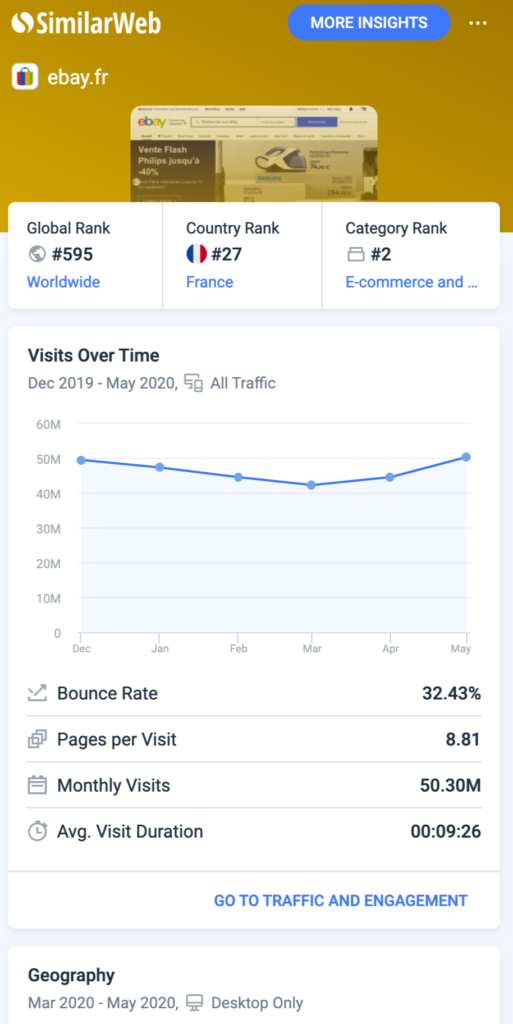Click the ebay.fr shopping bag favicon
The image size is (513, 1024).
pyautogui.click(x=25, y=77)
